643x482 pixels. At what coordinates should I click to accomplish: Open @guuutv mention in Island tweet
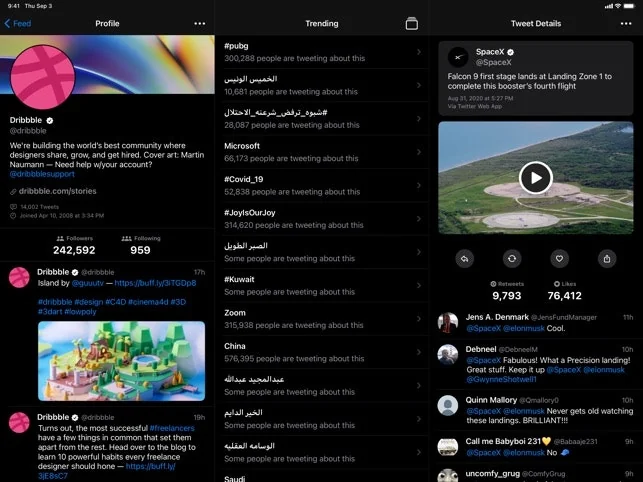87,283
